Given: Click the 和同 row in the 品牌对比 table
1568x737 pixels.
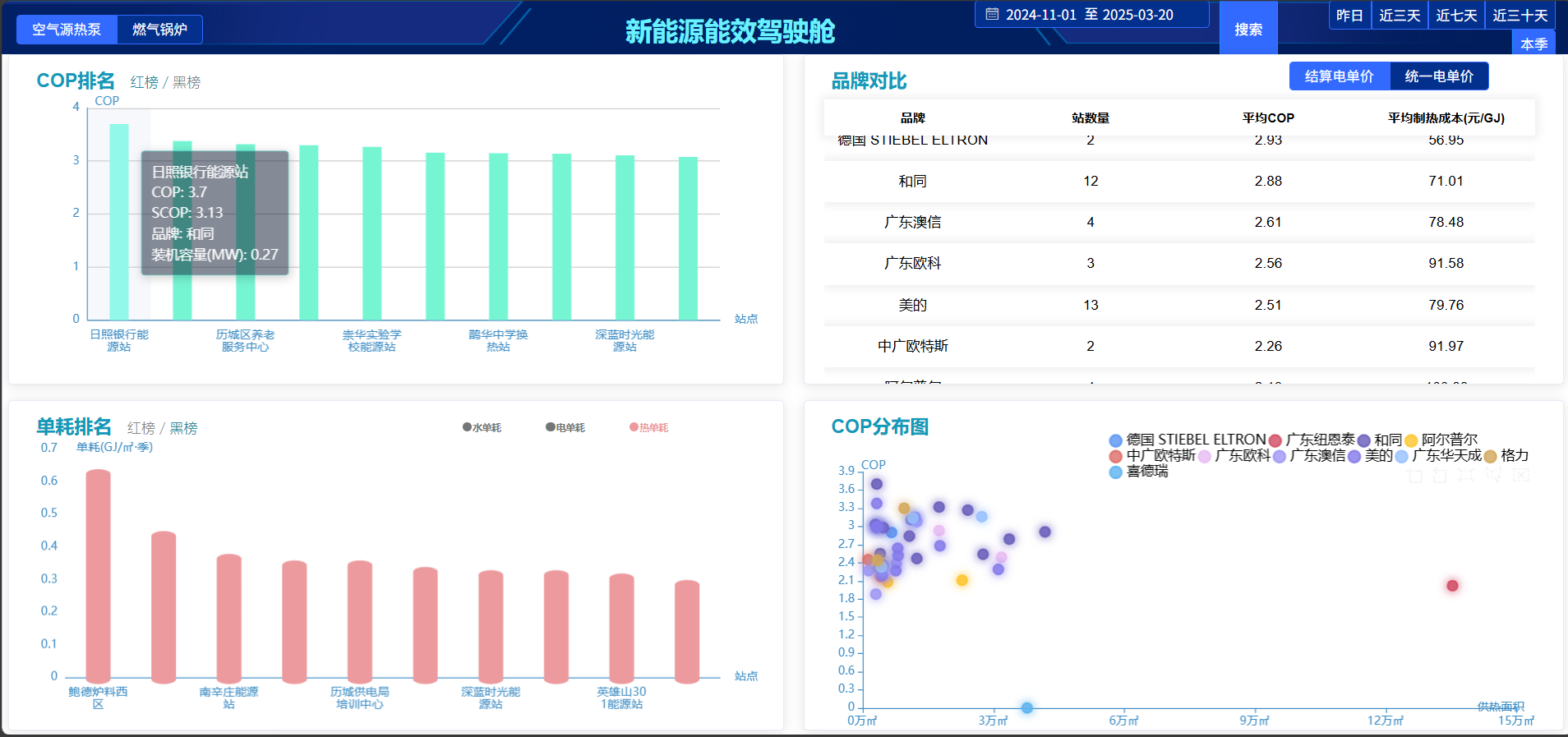Looking at the screenshot, I should click(1179, 181).
